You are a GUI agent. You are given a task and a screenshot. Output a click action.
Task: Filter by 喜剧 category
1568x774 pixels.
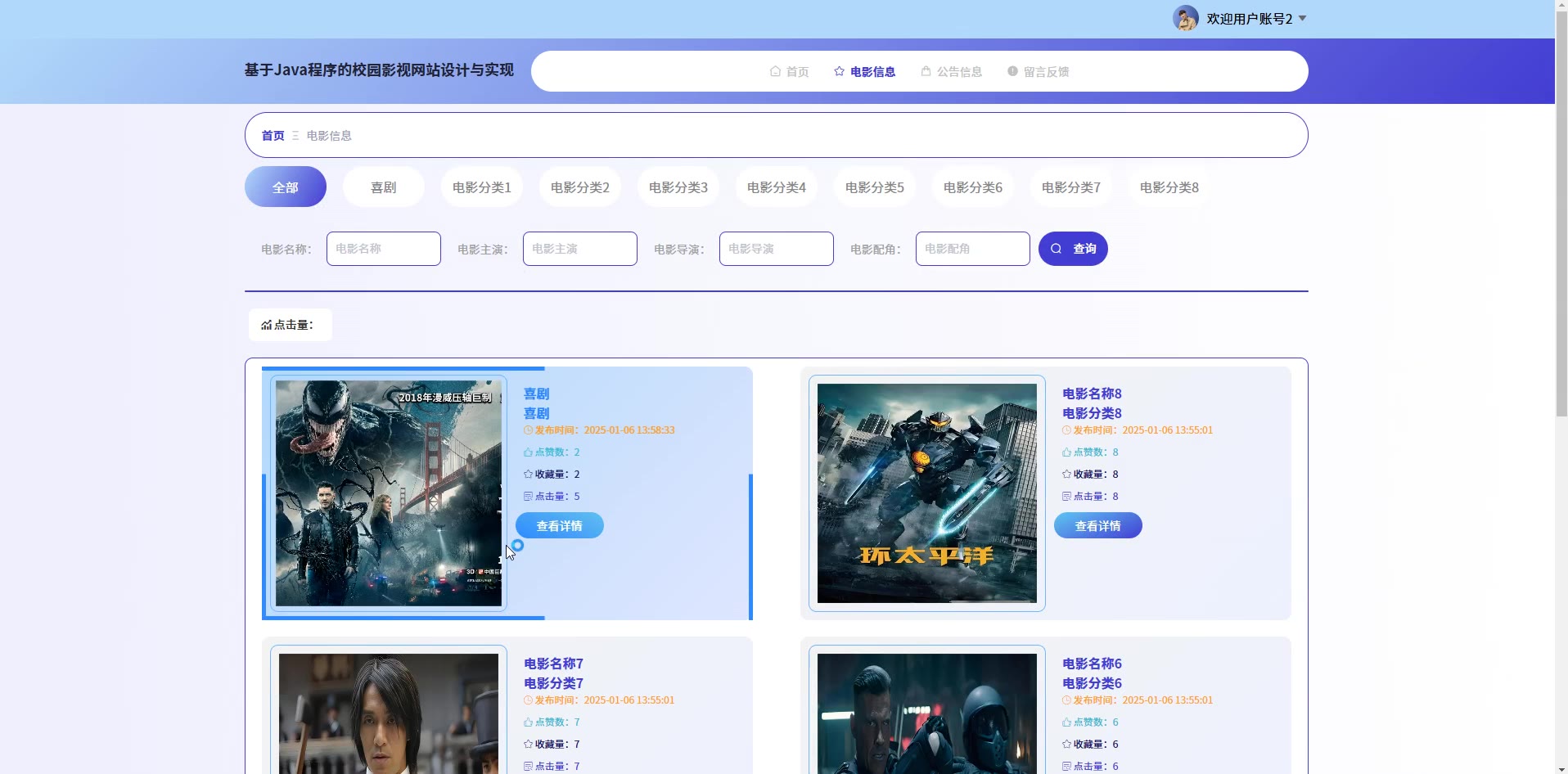tap(383, 187)
